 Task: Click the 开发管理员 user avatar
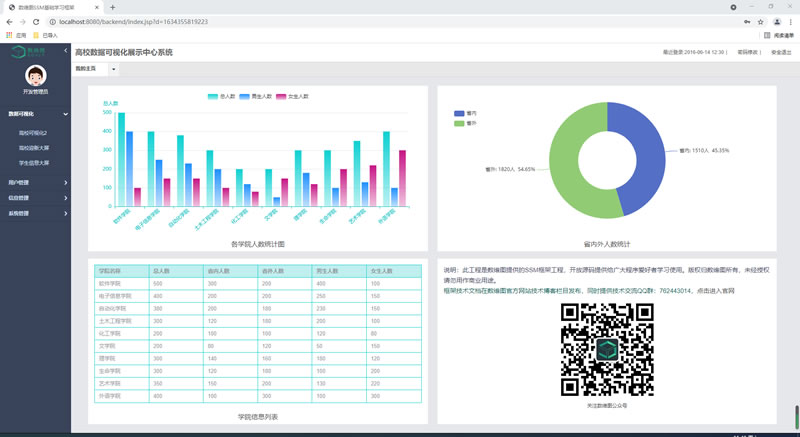pos(36,76)
